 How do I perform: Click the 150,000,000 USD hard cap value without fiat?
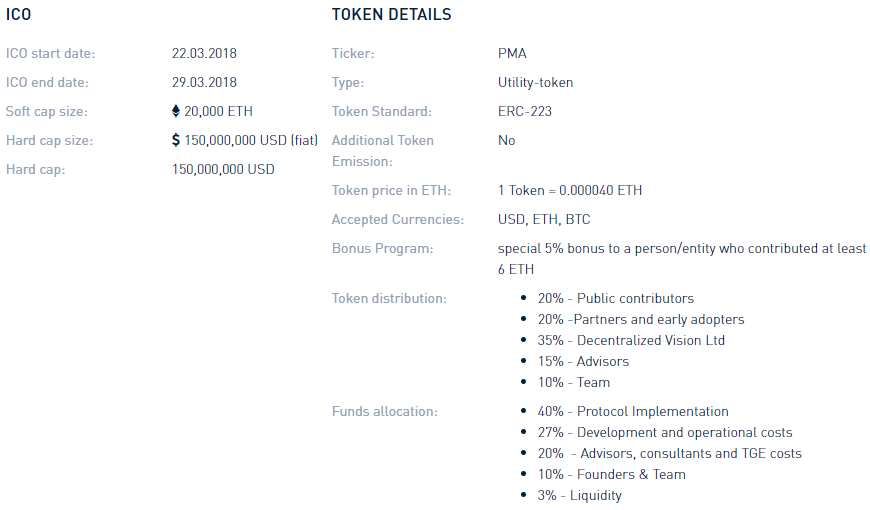click(223, 169)
